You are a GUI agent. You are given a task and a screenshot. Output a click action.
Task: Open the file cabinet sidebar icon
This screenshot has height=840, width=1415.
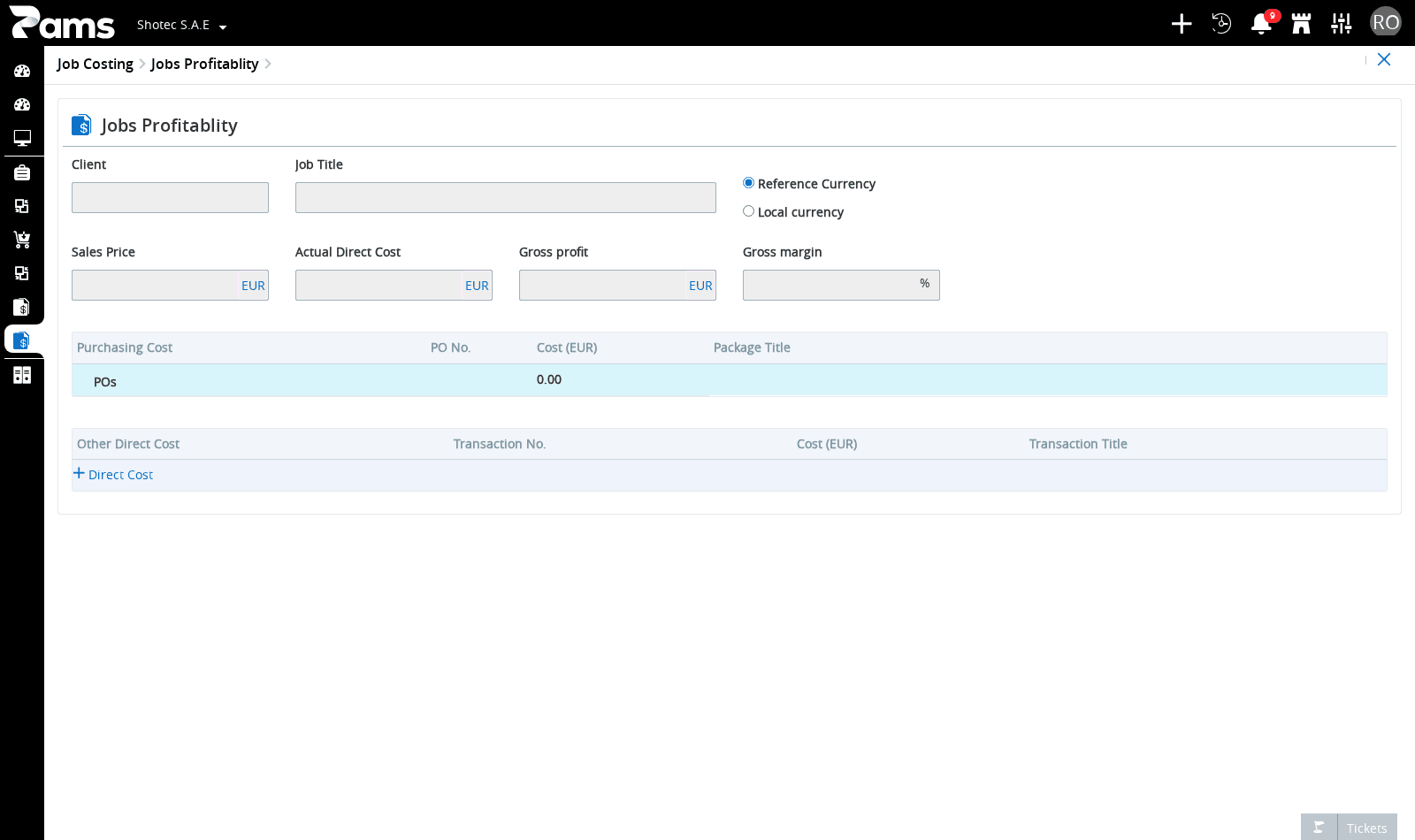point(22,375)
